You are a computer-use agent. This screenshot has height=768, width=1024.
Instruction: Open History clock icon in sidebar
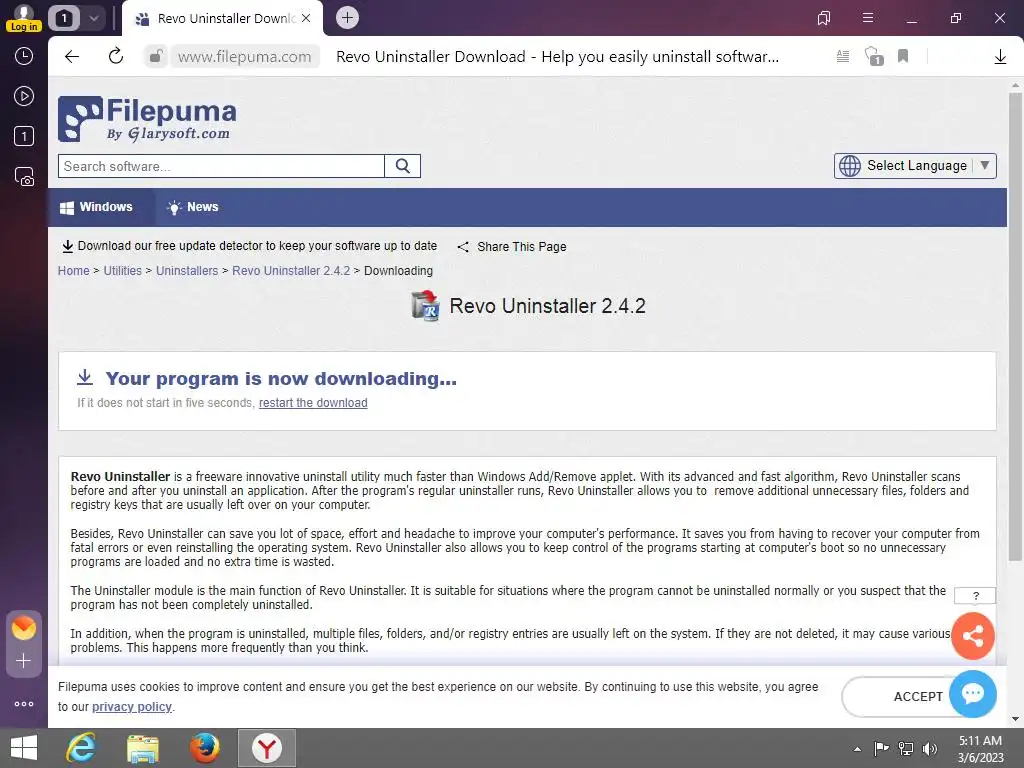pyautogui.click(x=24, y=56)
